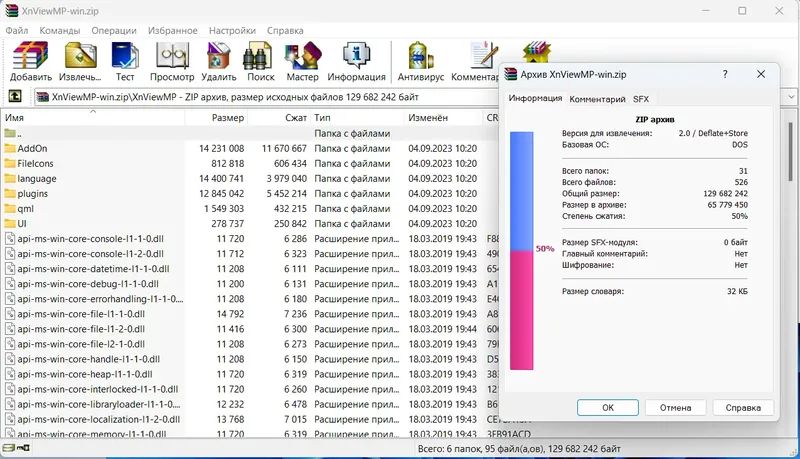Open the Избранное menu
The image size is (800, 459).
[172, 31]
